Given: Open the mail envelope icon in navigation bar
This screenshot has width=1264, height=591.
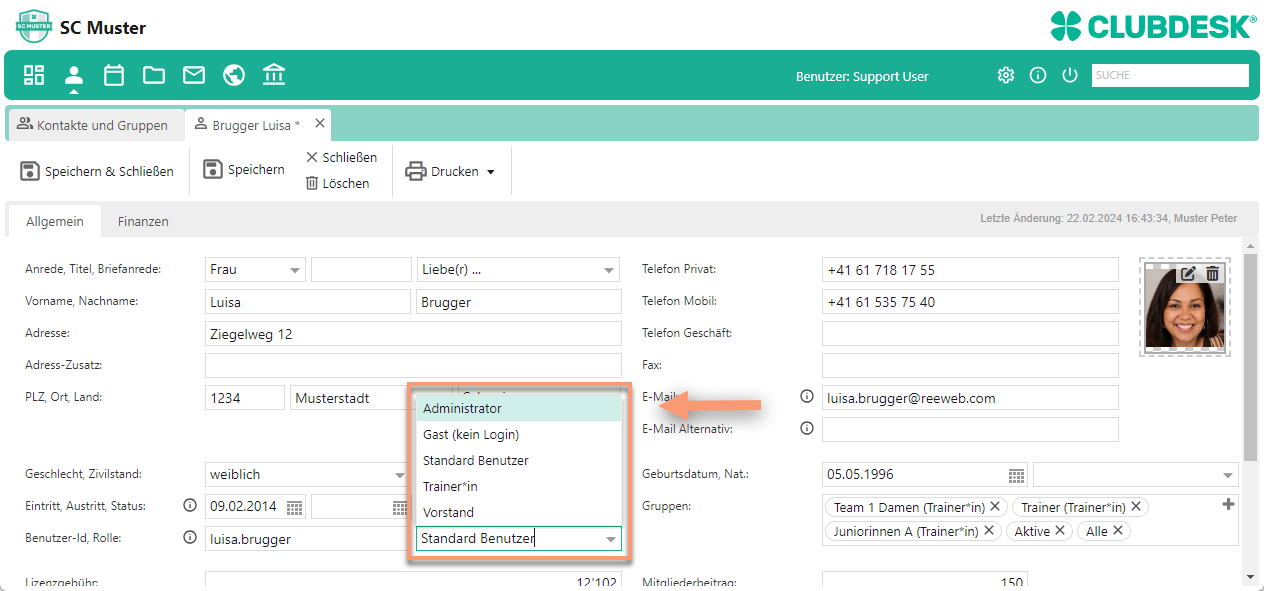Looking at the screenshot, I should tap(194, 75).
